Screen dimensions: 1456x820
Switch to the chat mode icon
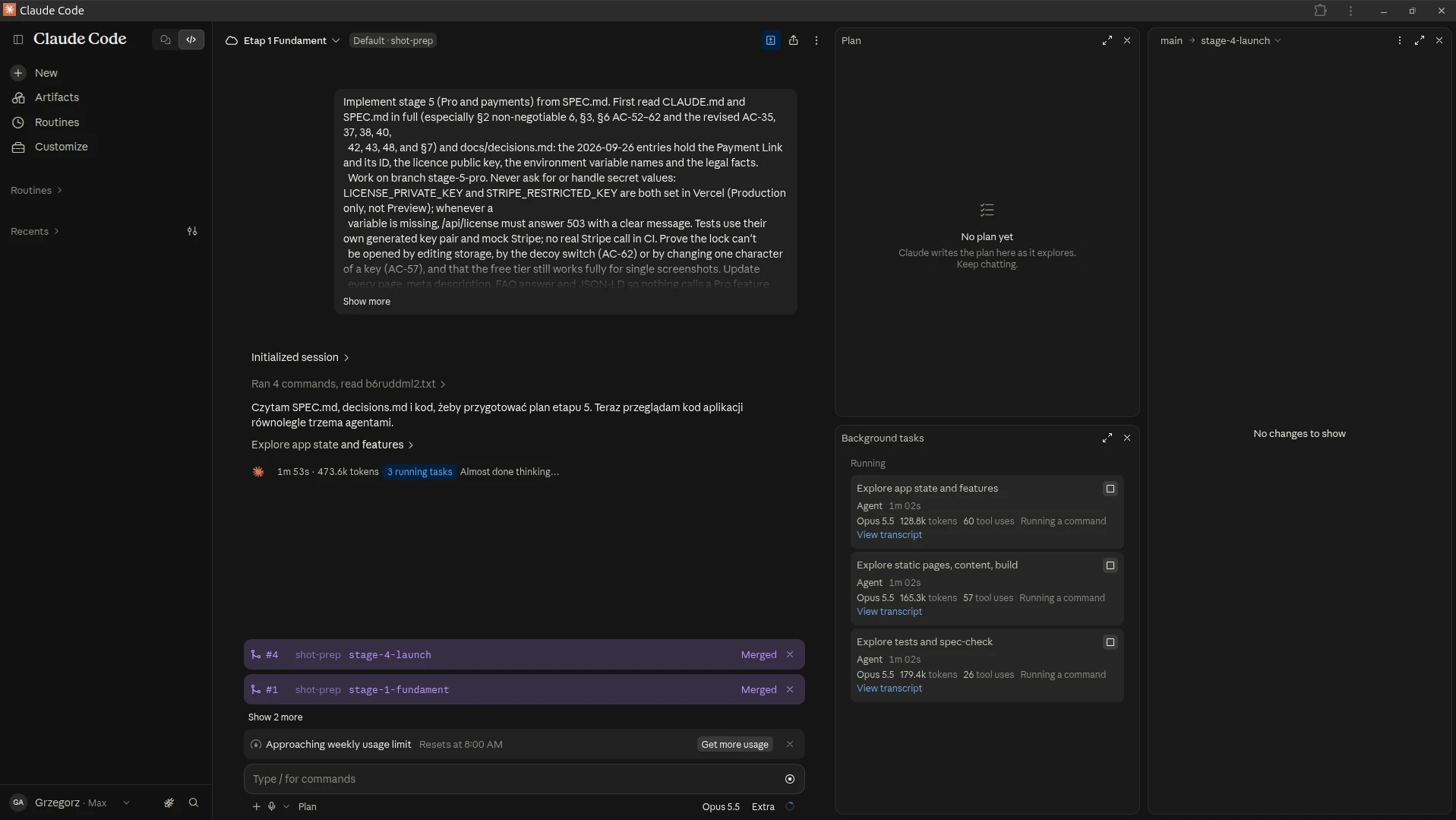tap(166, 40)
